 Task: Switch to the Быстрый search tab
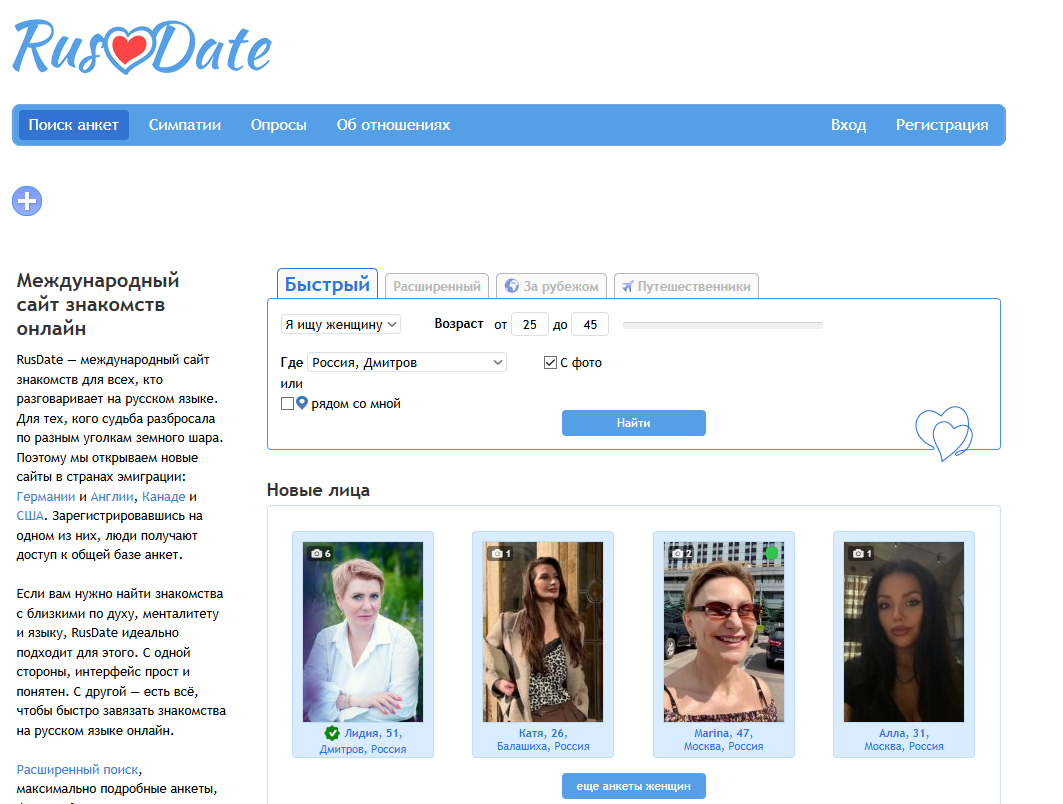tap(327, 284)
